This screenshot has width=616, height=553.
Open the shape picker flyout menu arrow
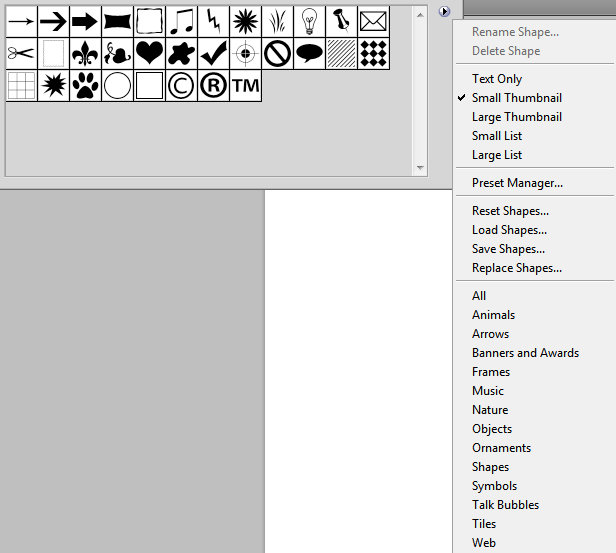tap(444, 11)
